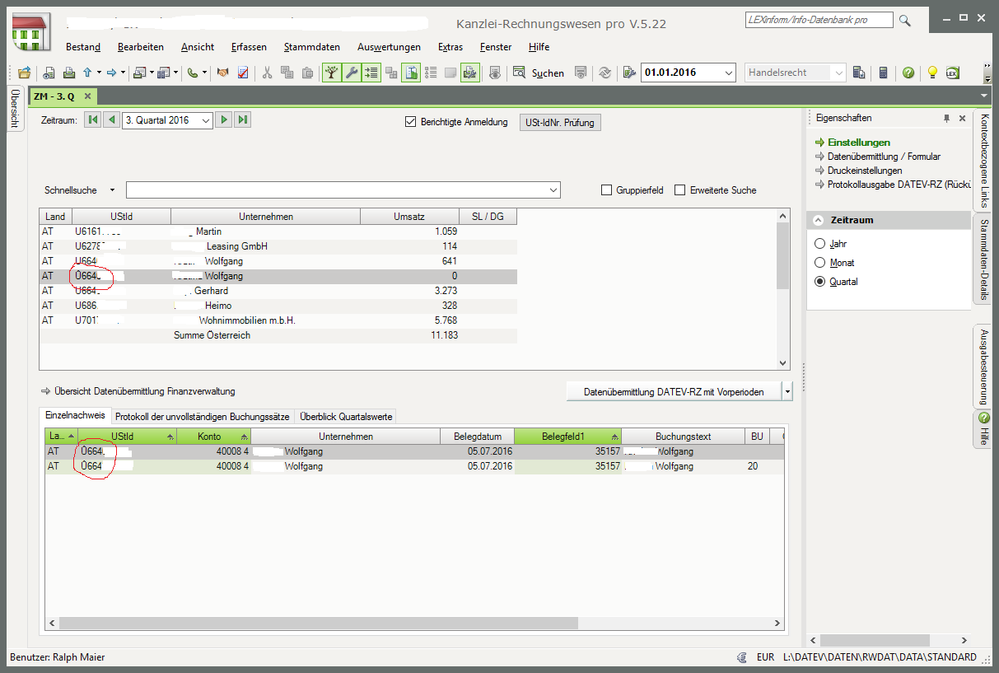Screen dimensions: 999x673
Task: Jump to first period with skip-back arrow
Action: point(92,120)
